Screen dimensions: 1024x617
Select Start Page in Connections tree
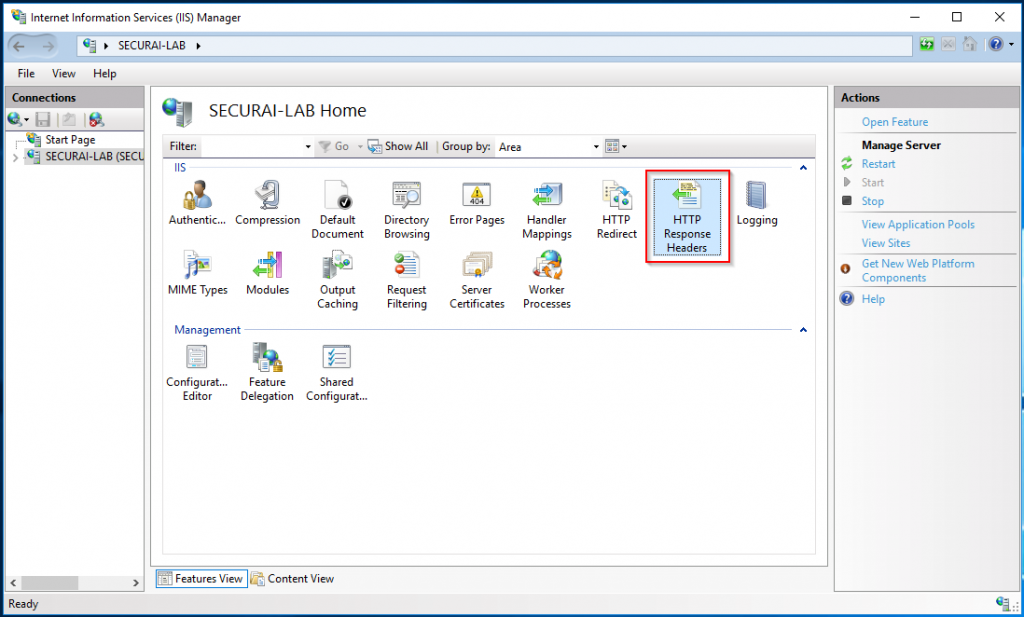pos(70,139)
